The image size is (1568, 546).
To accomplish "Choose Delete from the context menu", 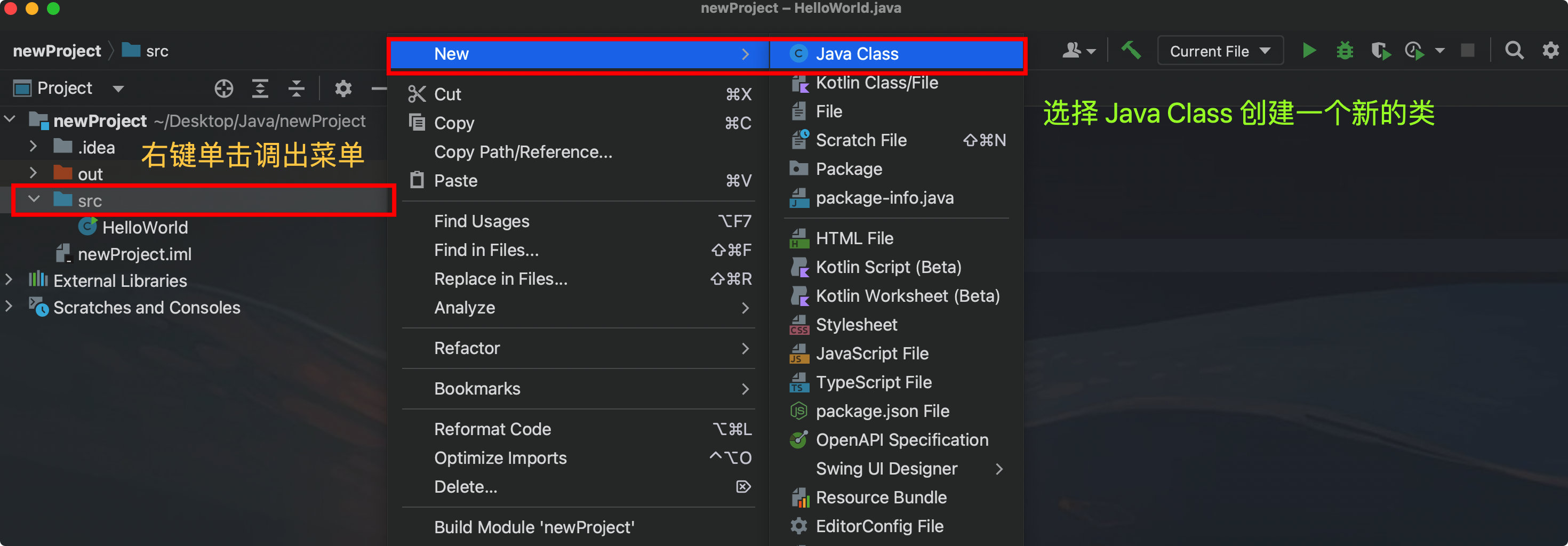I will [x=579, y=486].
